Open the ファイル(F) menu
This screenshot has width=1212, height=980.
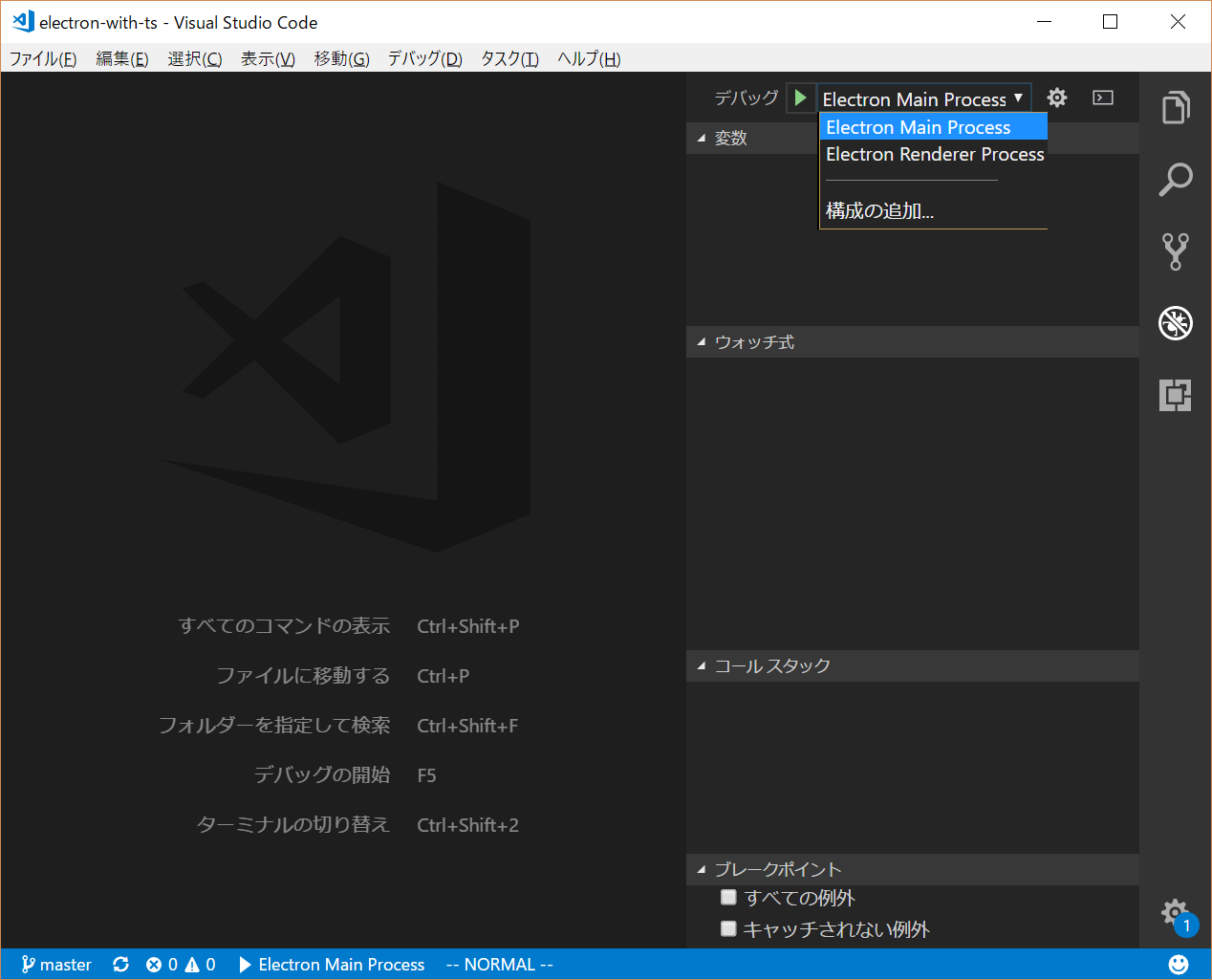point(43,58)
